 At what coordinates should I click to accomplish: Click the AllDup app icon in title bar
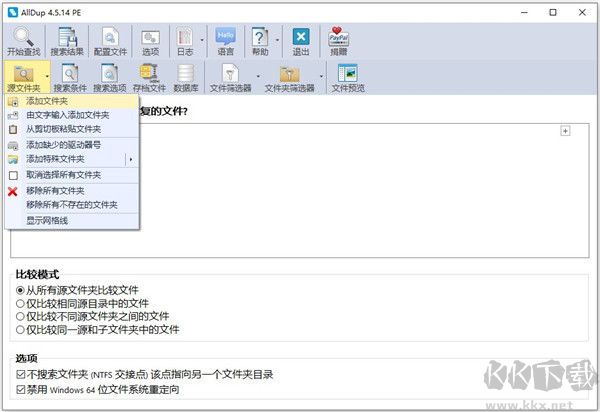13,12
